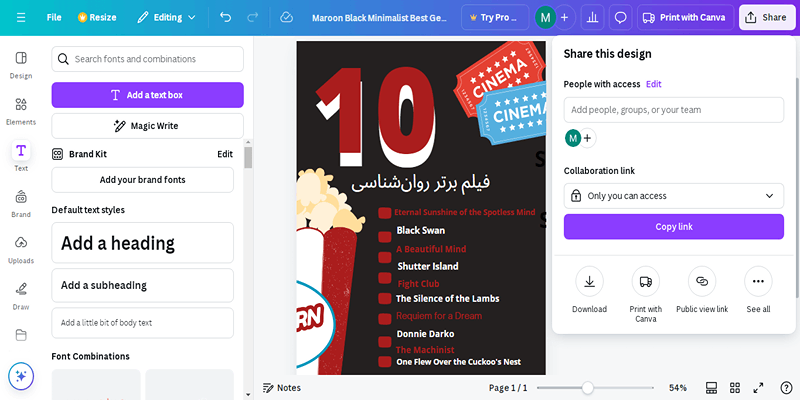The width and height of the screenshot is (800, 400).
Task: Click the zoom slider handle
Action: coord(588,388)
